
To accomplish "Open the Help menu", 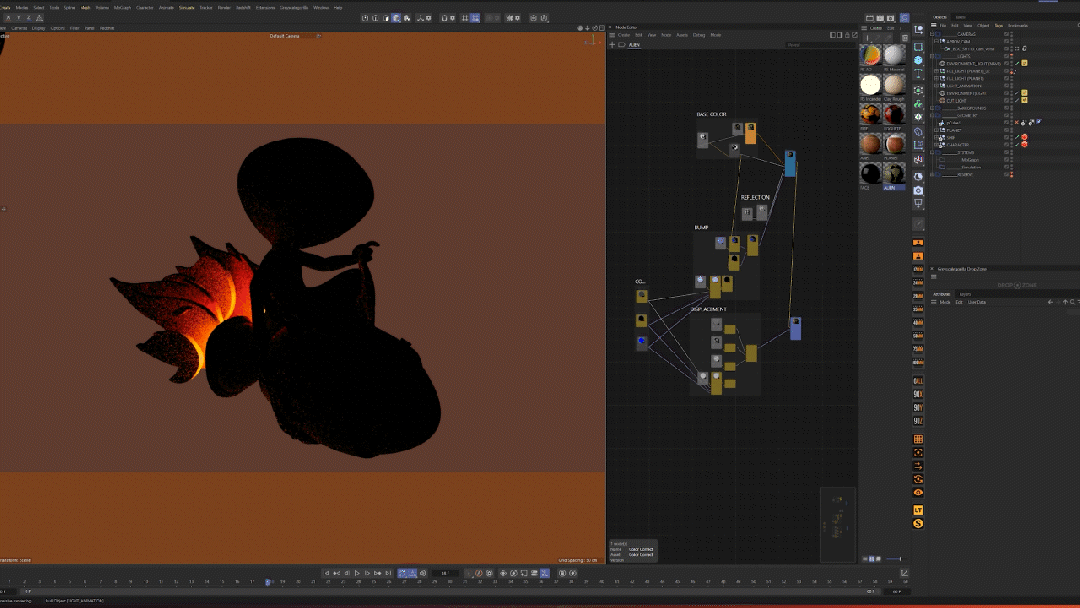I will click(338, 8).
